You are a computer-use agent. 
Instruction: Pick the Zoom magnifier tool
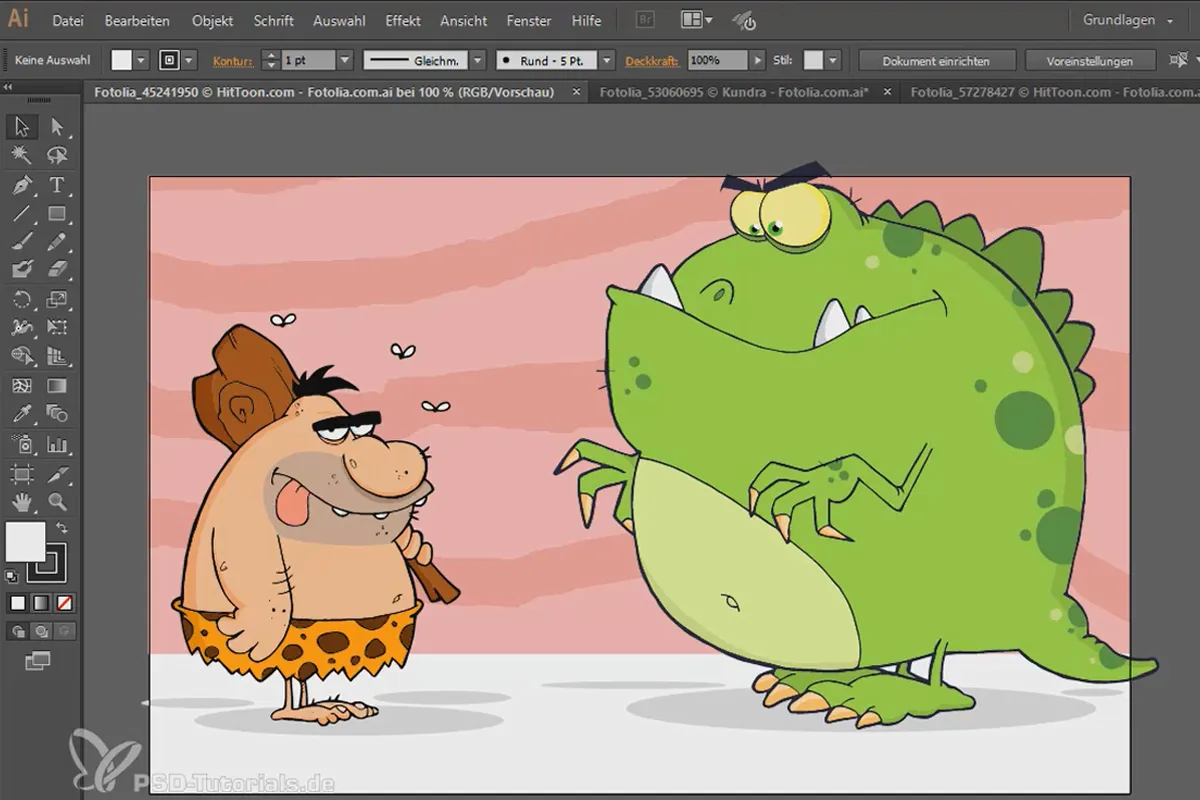(57, 502)
